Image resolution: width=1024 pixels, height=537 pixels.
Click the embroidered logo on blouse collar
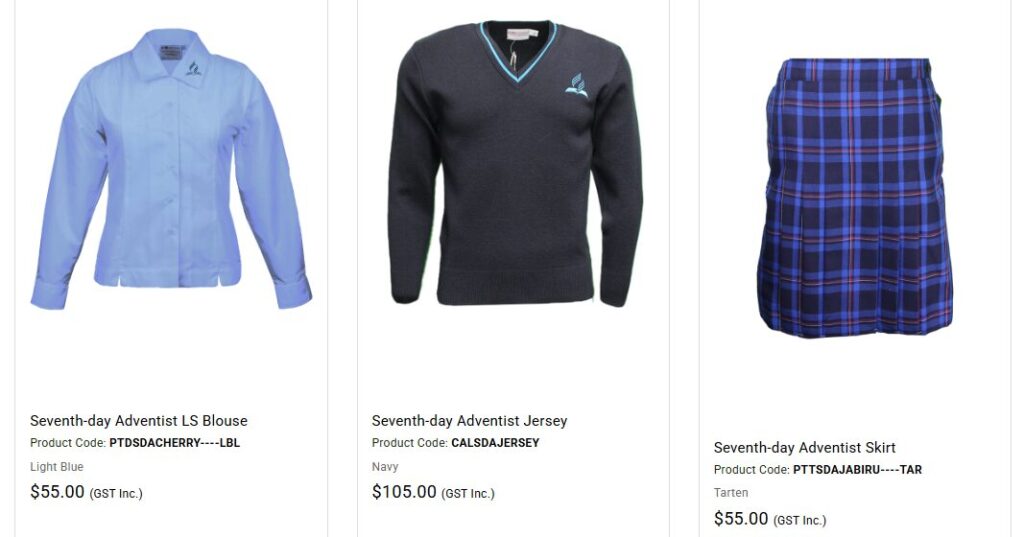coord(193,69)
